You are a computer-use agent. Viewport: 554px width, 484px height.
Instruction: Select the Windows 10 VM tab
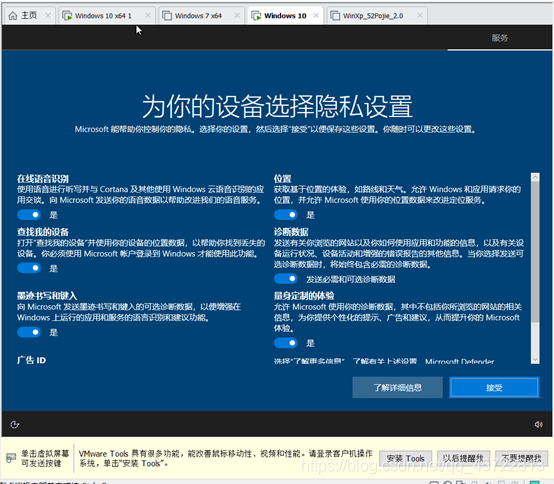[285, 16]
